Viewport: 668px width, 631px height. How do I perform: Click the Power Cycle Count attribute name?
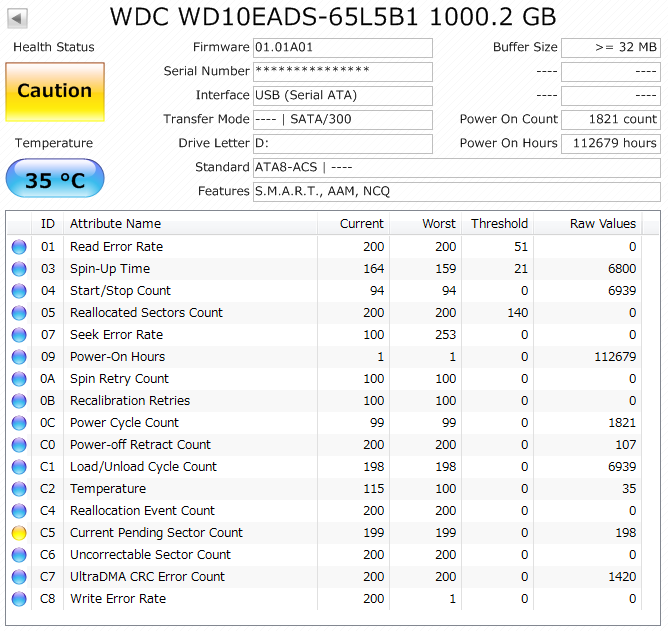[124, 423]
